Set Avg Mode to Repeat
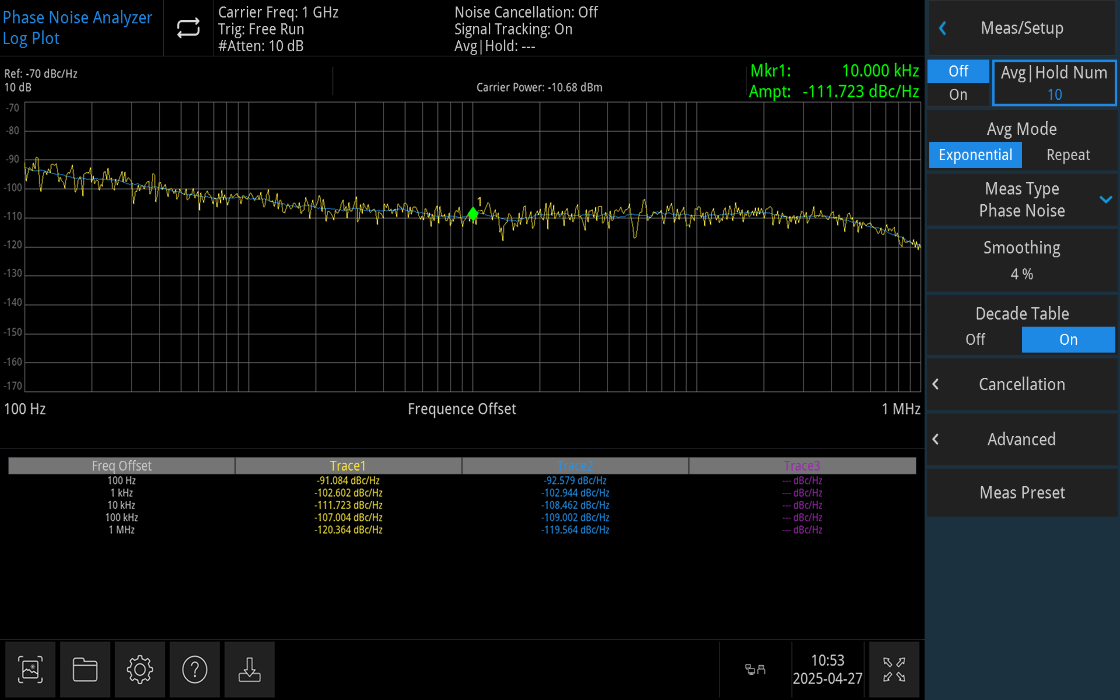 pos(1067,154)
